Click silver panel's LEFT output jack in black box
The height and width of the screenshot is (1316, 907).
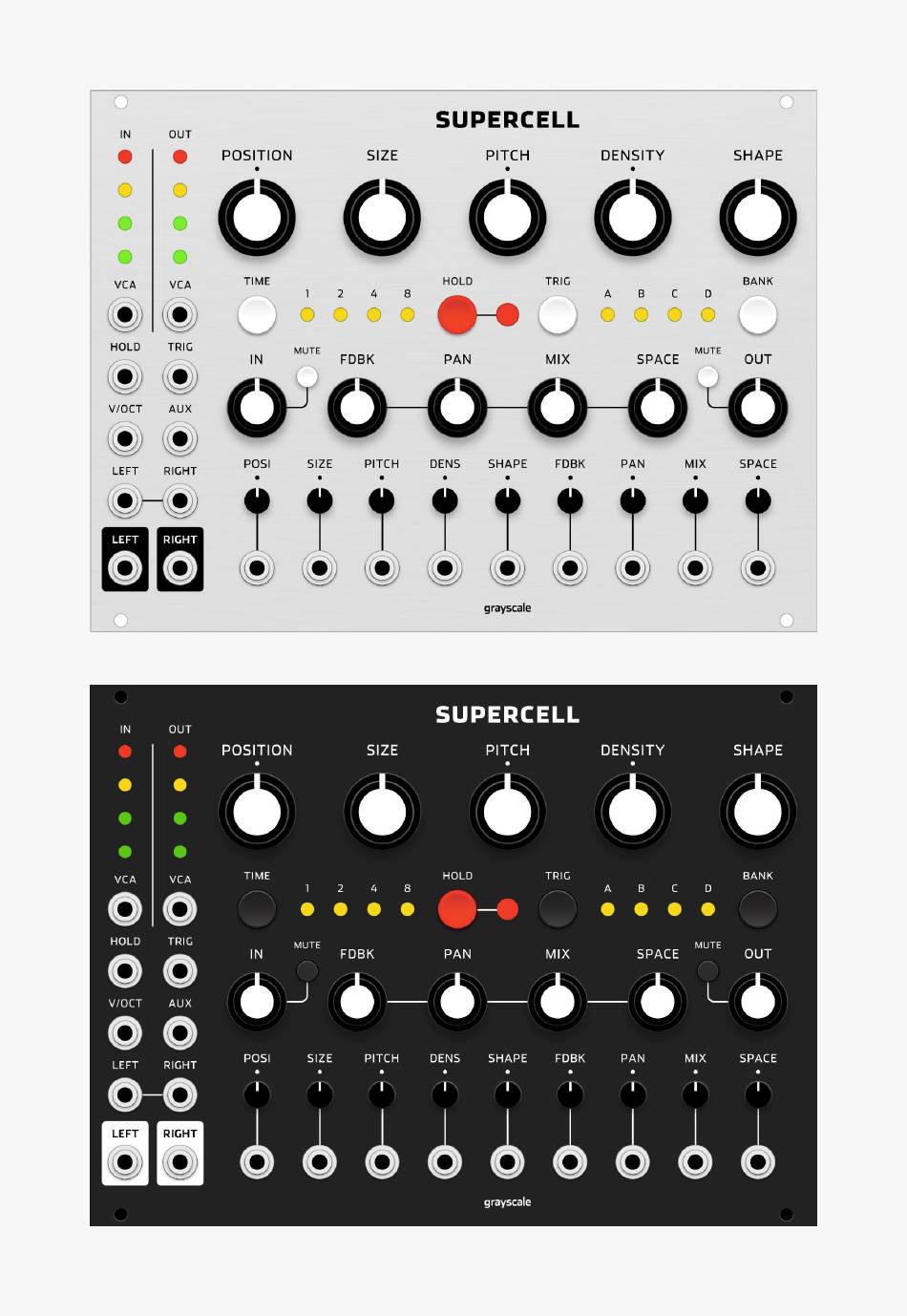tap(125, 568)
